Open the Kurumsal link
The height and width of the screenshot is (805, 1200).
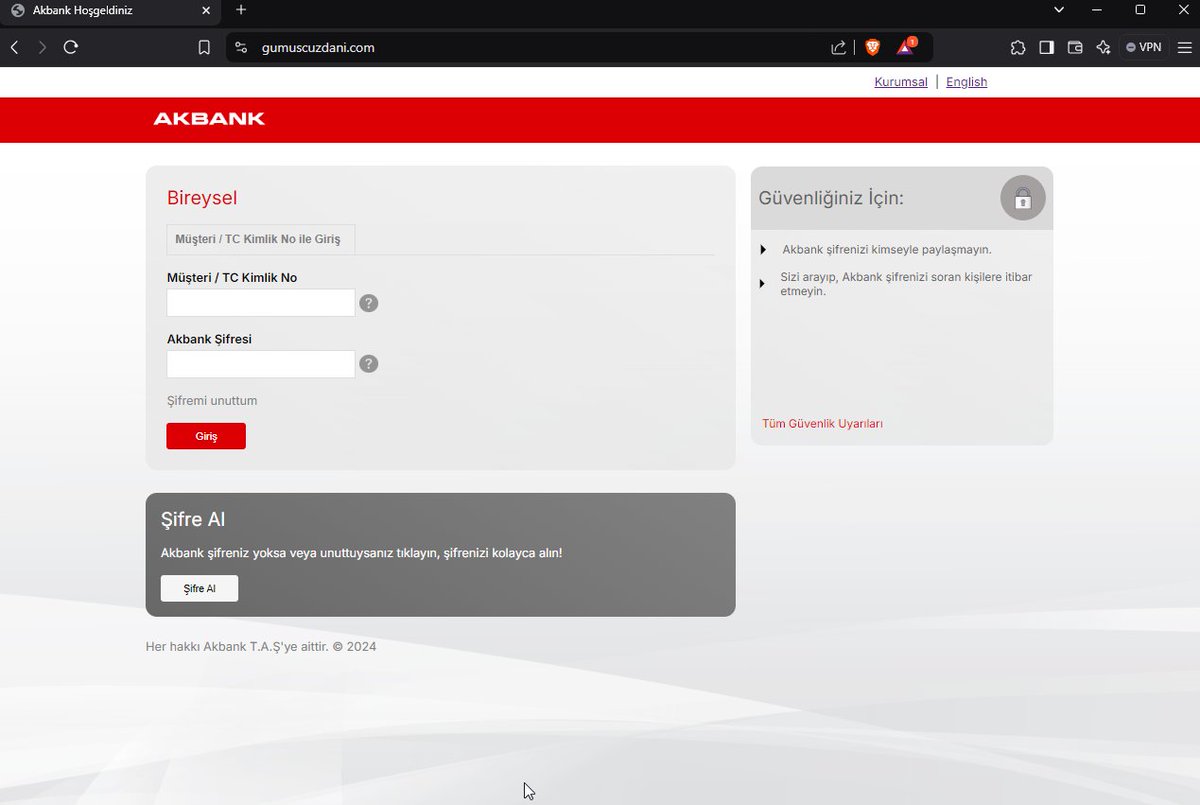(x=901, y=82)
